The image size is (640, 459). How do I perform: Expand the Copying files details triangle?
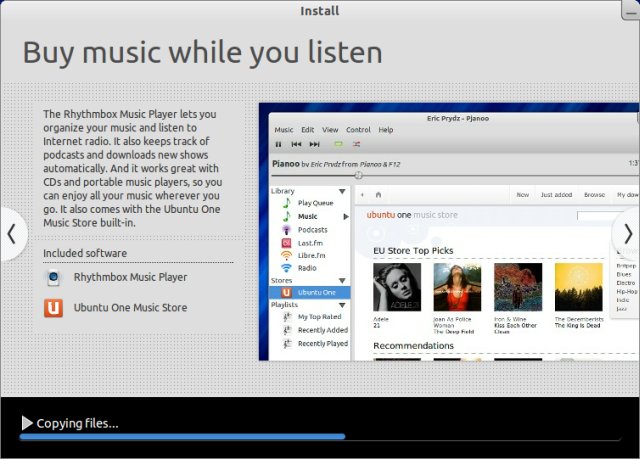click(27, 423)
